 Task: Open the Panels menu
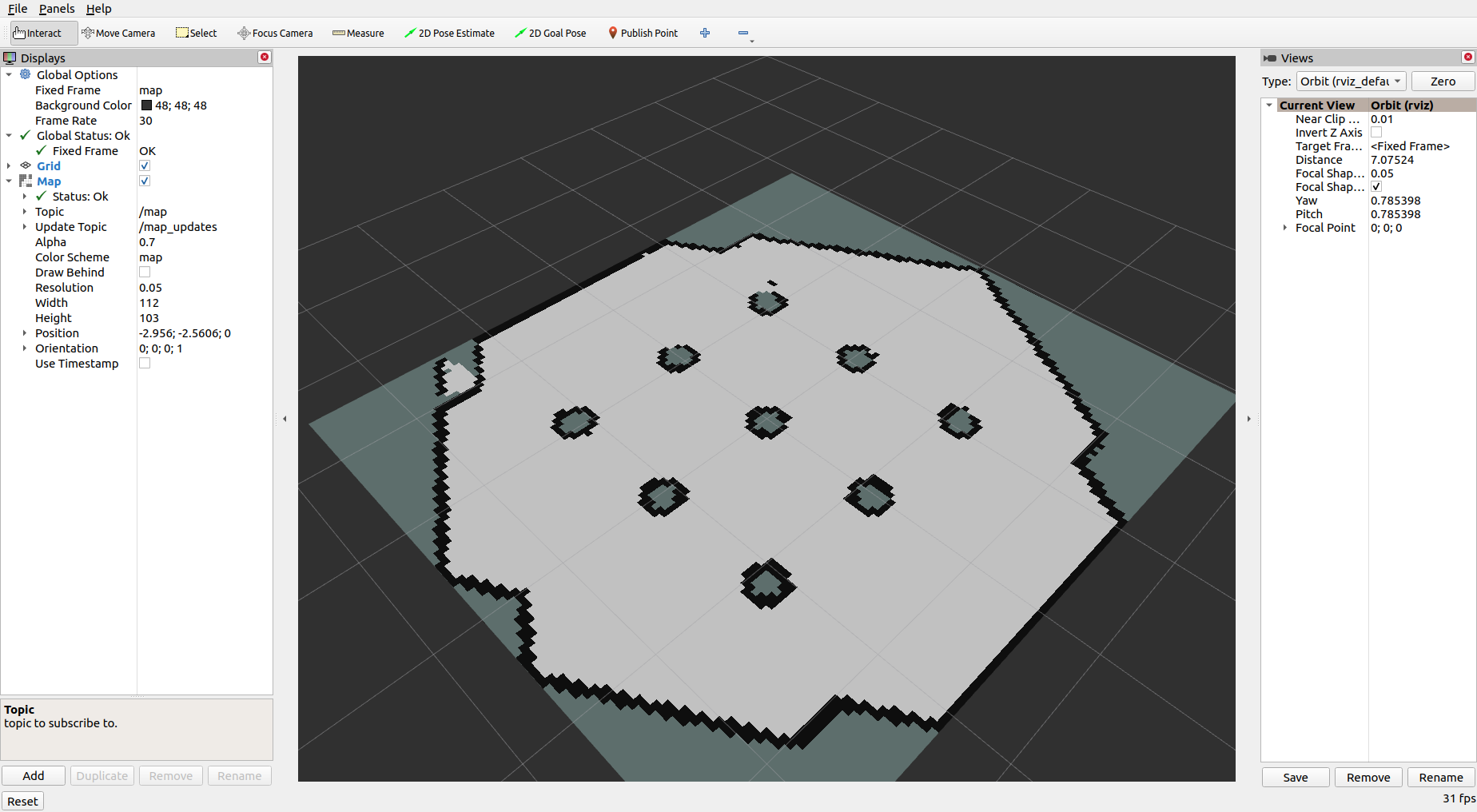pos(56,9)
